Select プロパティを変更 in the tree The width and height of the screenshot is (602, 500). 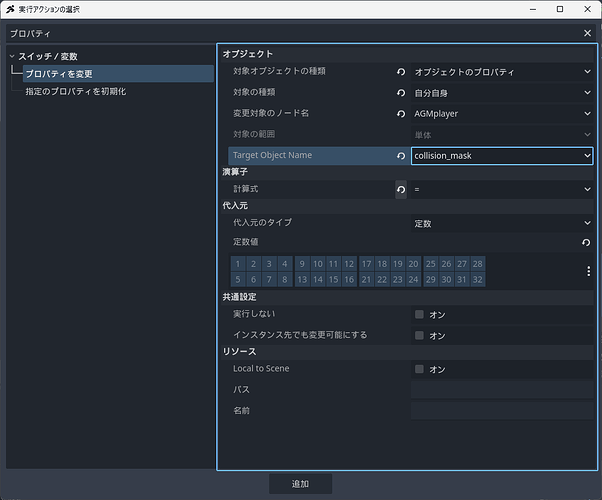click(x=118, y=74)
